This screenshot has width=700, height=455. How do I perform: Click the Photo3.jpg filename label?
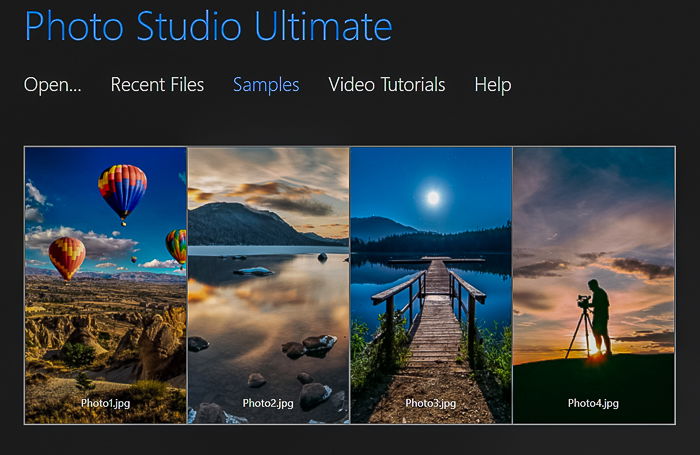[x=431, y=403]
